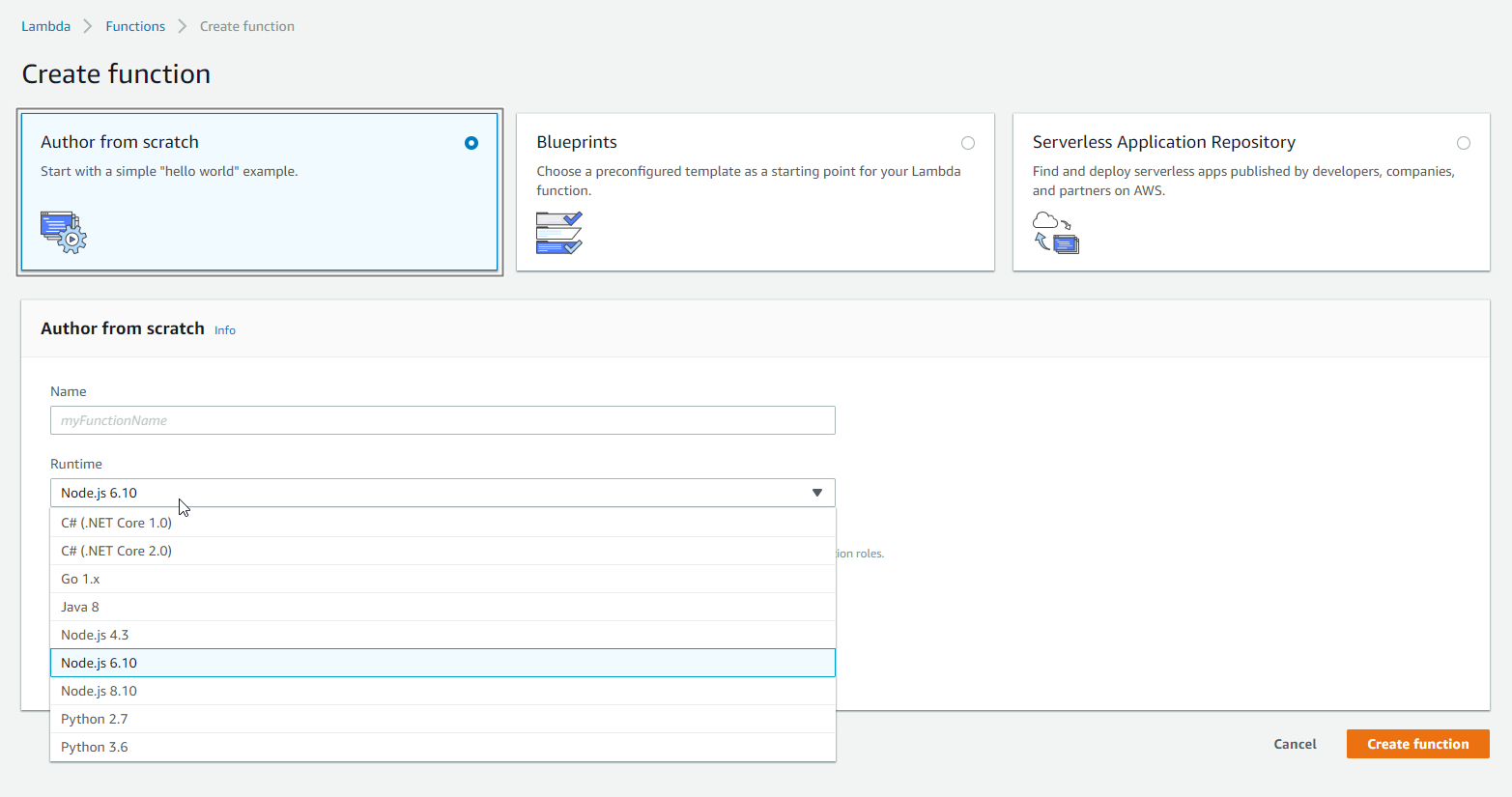Click the Author from scratch gear icon
Viewport: 1512px width, 797px height.
[x=64, y=232]
